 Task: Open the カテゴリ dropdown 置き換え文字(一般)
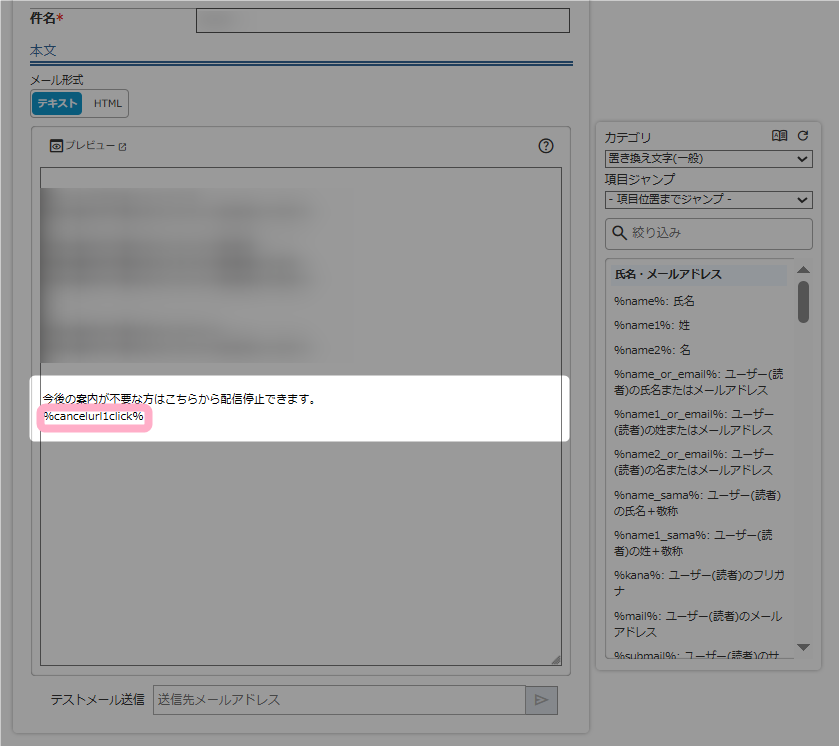[708, 158]
